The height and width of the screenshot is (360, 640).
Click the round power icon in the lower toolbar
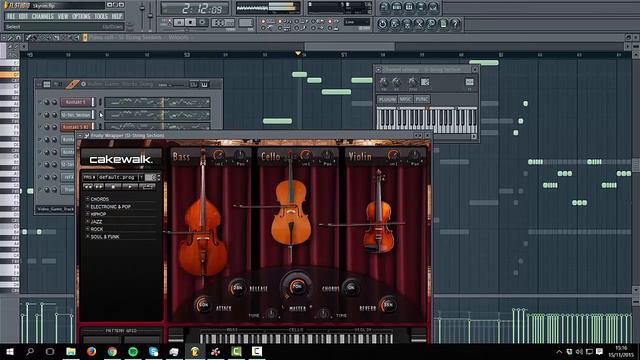[x=382, y=24]
